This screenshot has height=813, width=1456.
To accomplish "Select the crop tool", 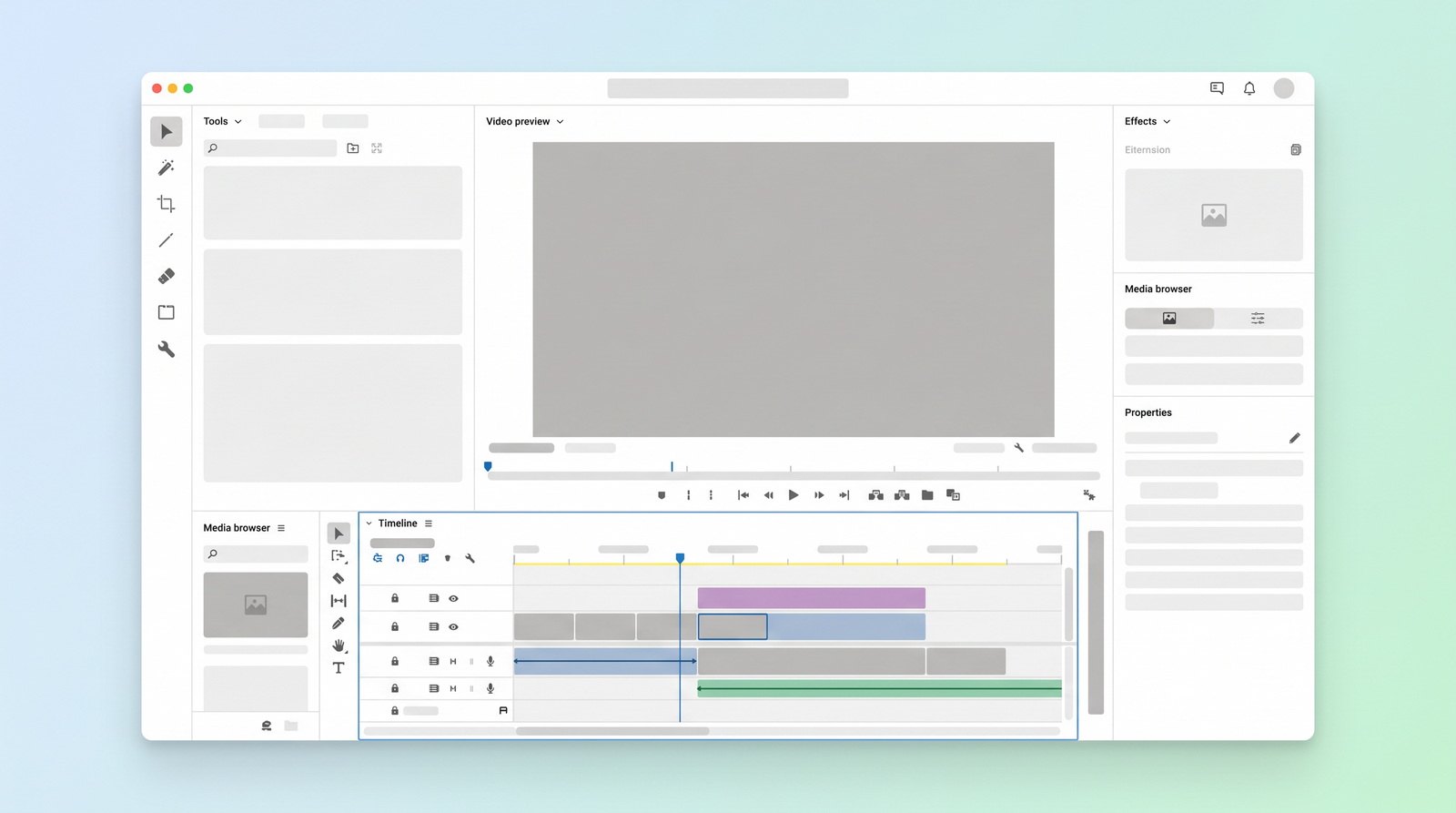I will coord(167,204).
